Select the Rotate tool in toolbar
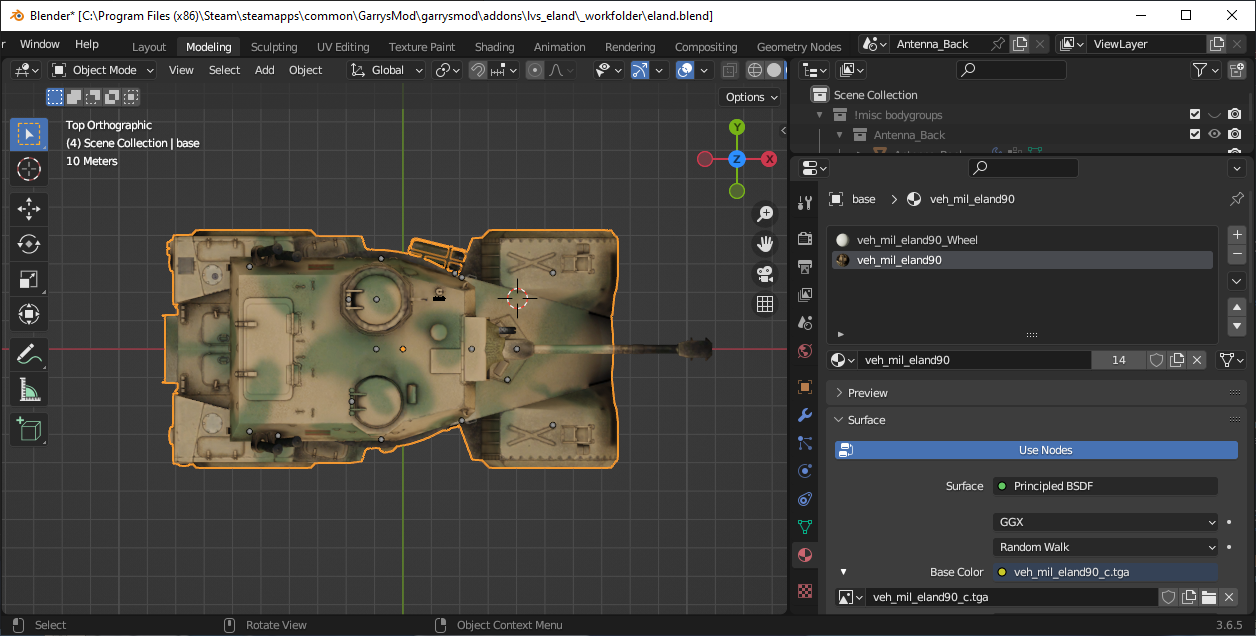This screenshot has width=1256, height=636. click(x=29, y=244)
